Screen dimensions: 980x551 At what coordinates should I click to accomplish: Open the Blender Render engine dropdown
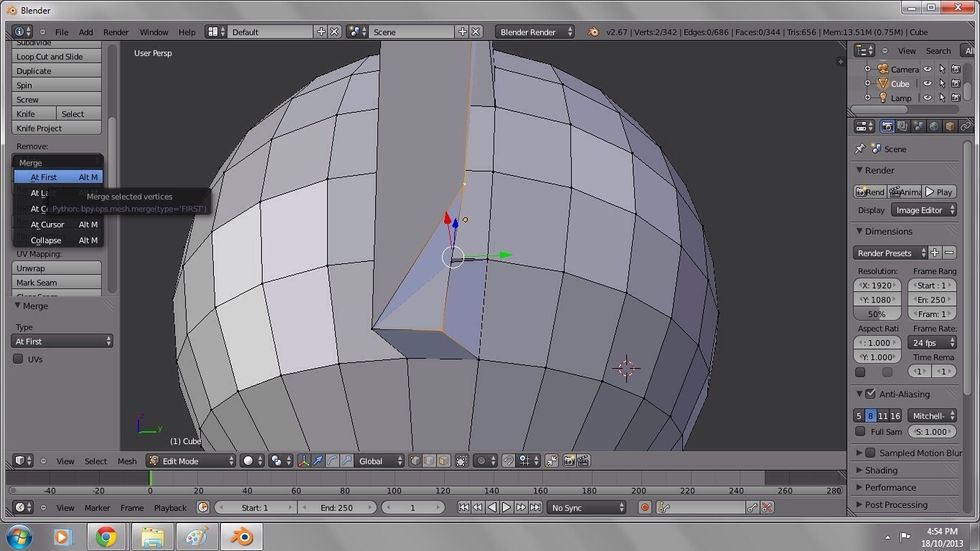[535, 32]
